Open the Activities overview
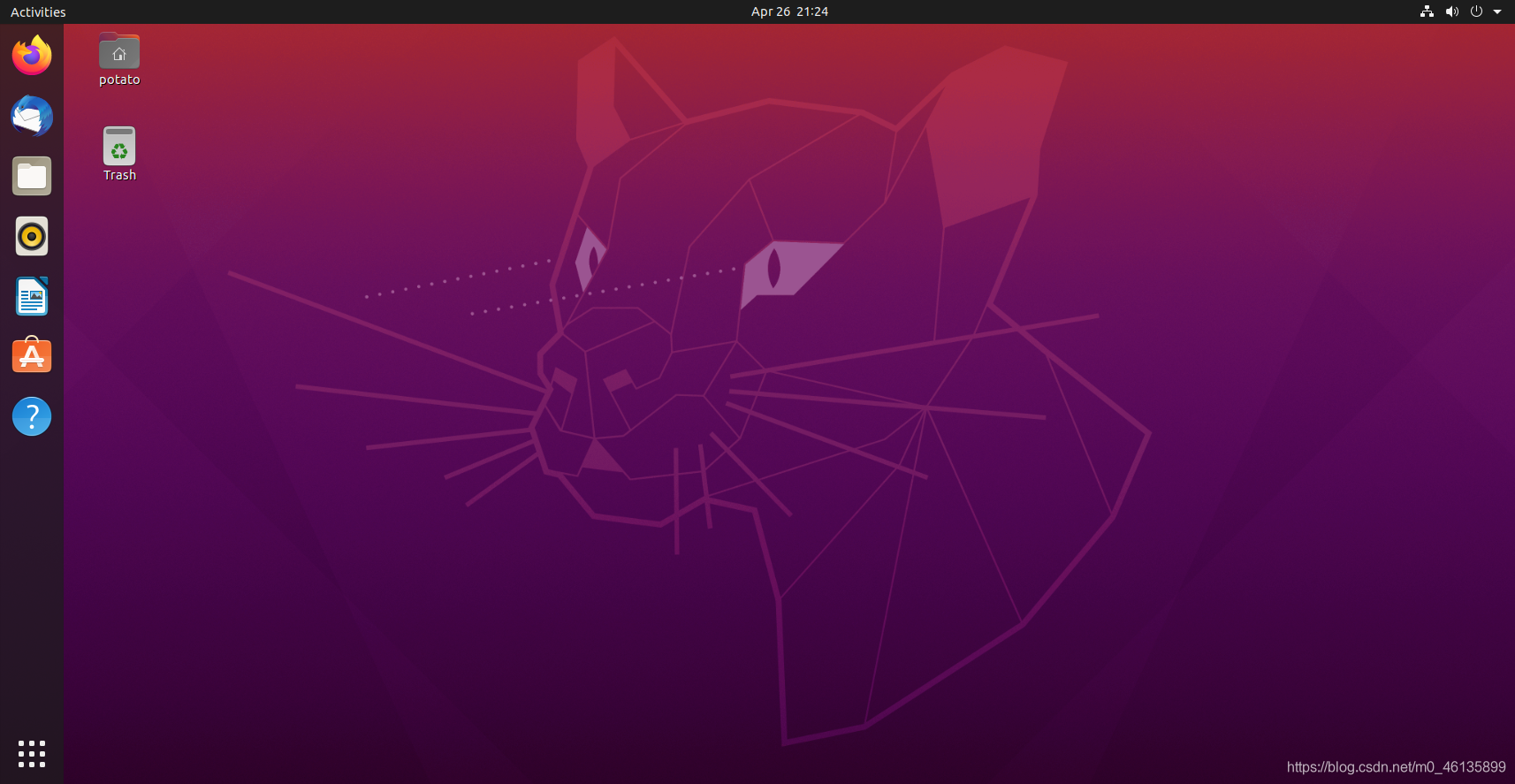Screen dimensions: 1515x784 pyautogui.click(x=38, y=11)
